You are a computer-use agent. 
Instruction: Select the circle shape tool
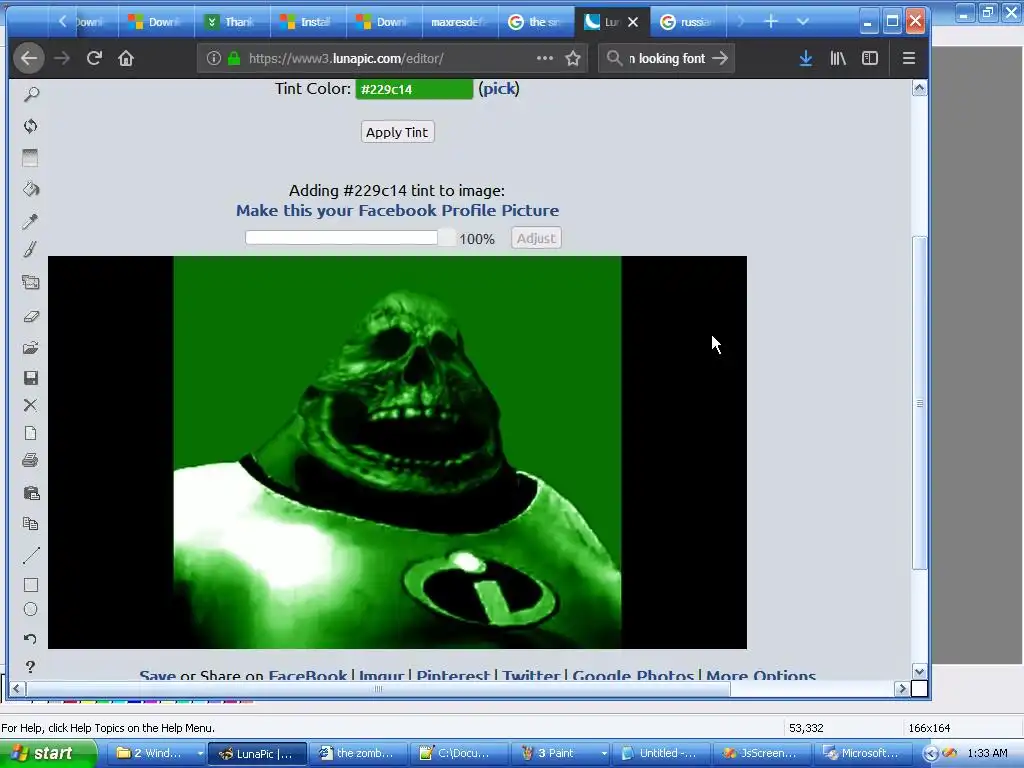point(31,609)
